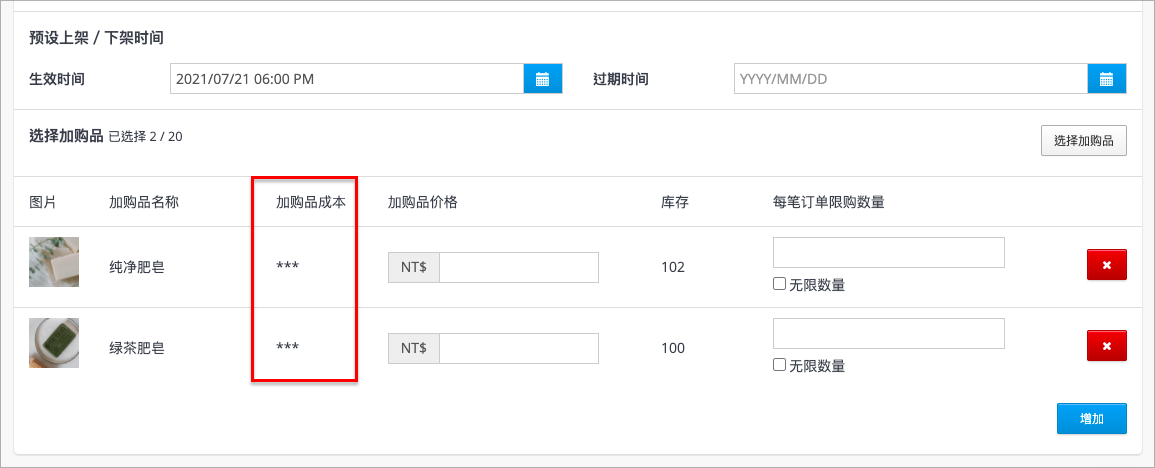
Task: Open calendar picker for 过期时间
Action: pos(1106,79)
